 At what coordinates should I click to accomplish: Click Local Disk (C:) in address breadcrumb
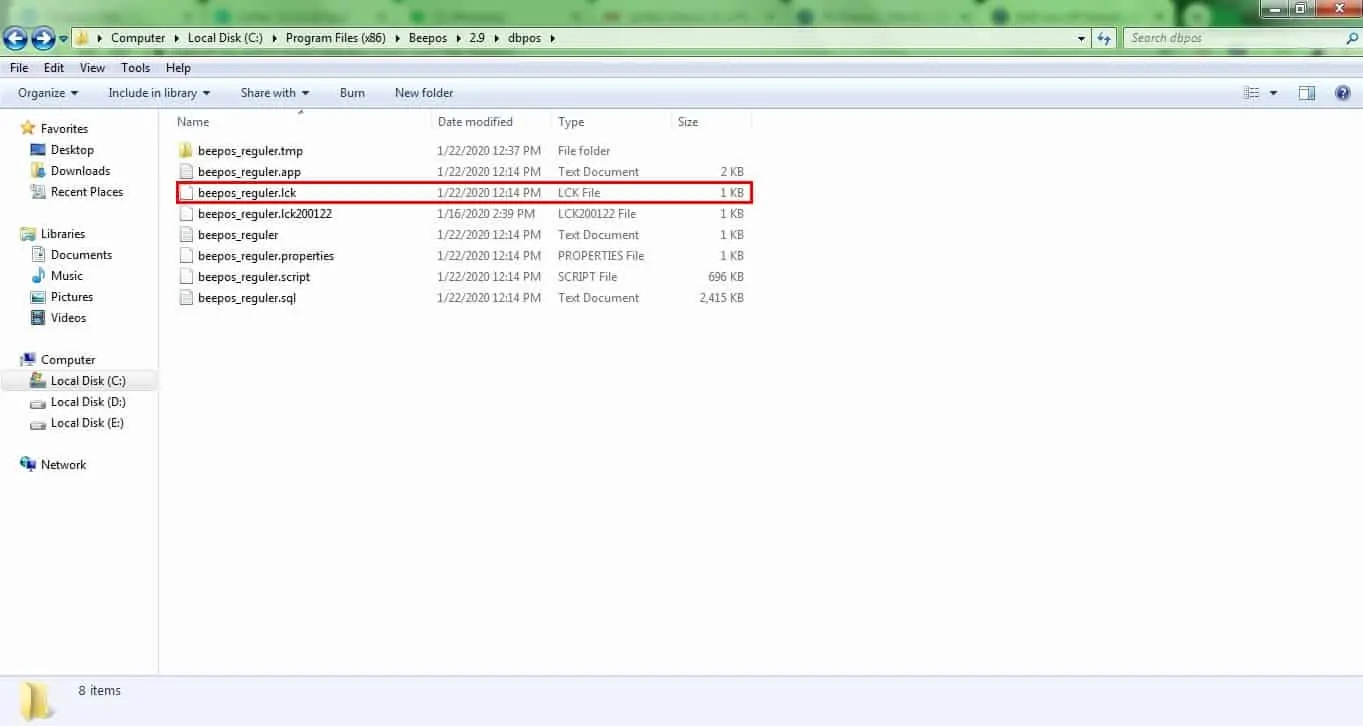coord(225,38)
